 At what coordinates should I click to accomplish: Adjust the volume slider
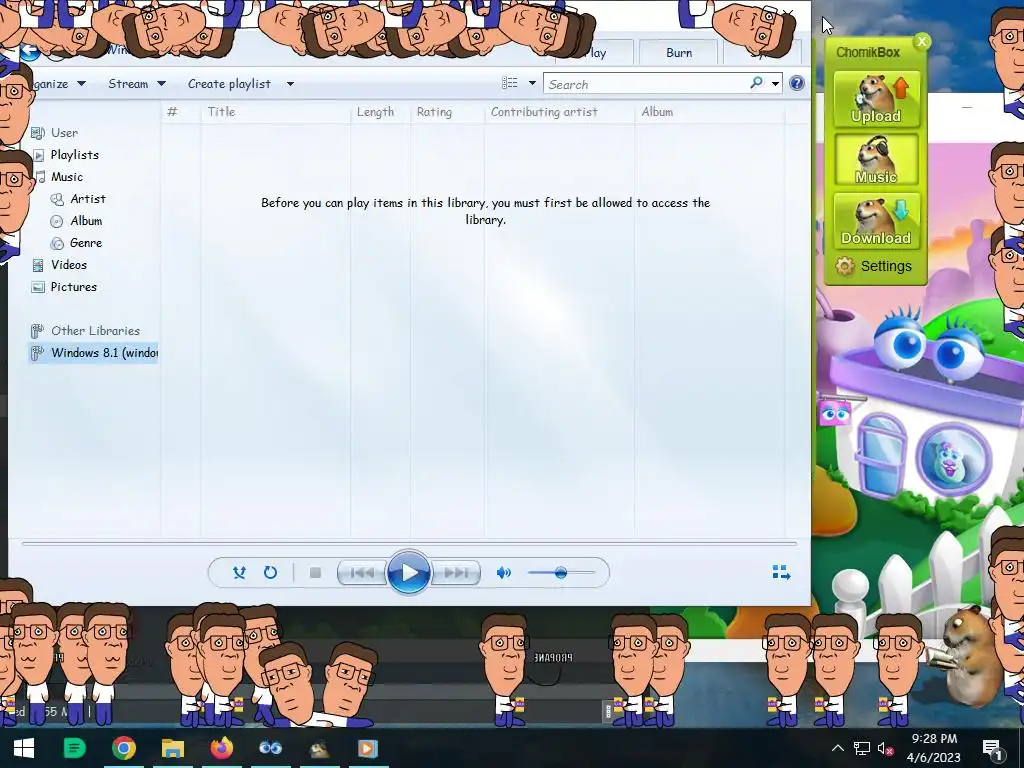pyautogui.click(x=562, y=573)
